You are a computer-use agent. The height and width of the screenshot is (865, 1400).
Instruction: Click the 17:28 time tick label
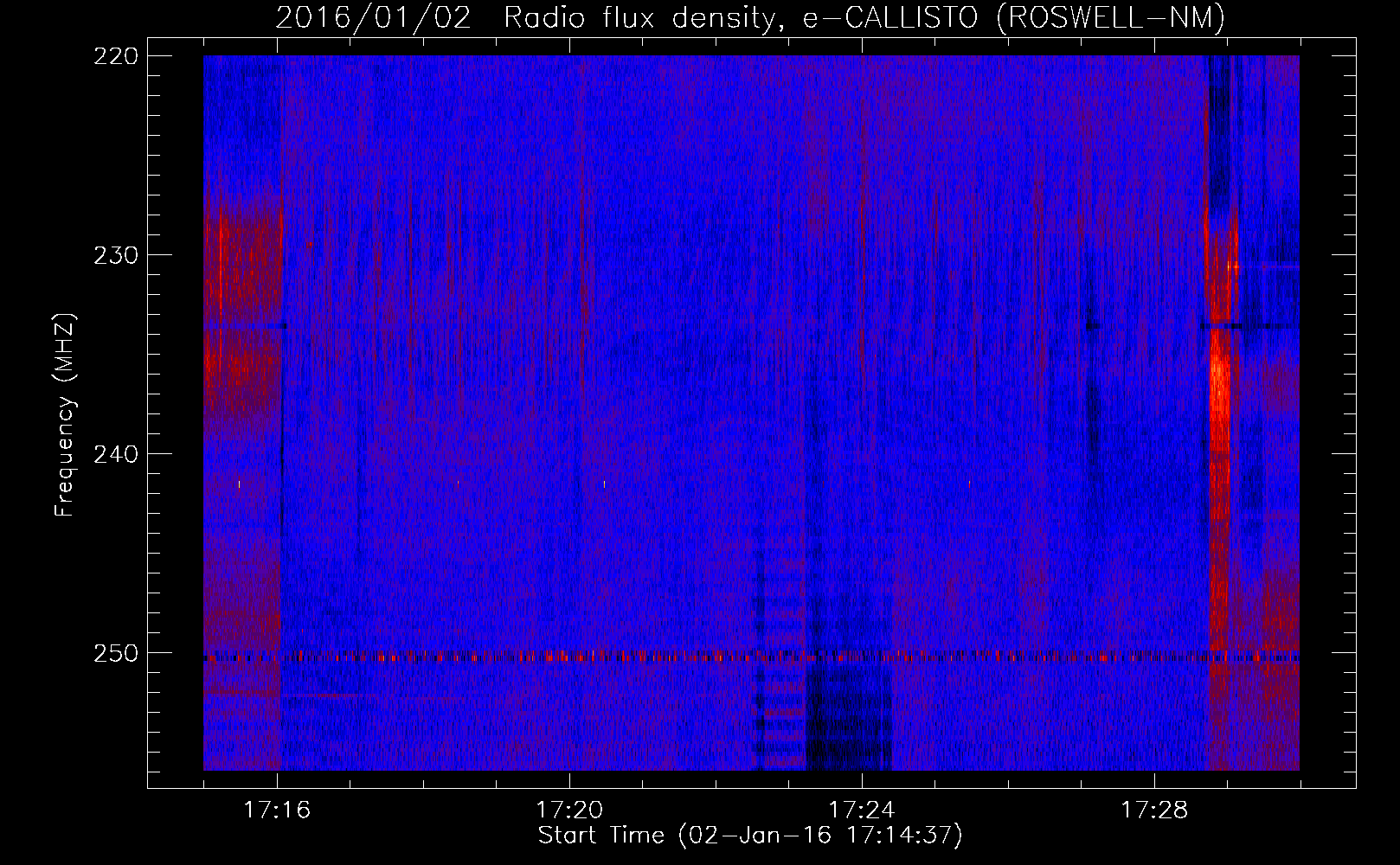1154,811
